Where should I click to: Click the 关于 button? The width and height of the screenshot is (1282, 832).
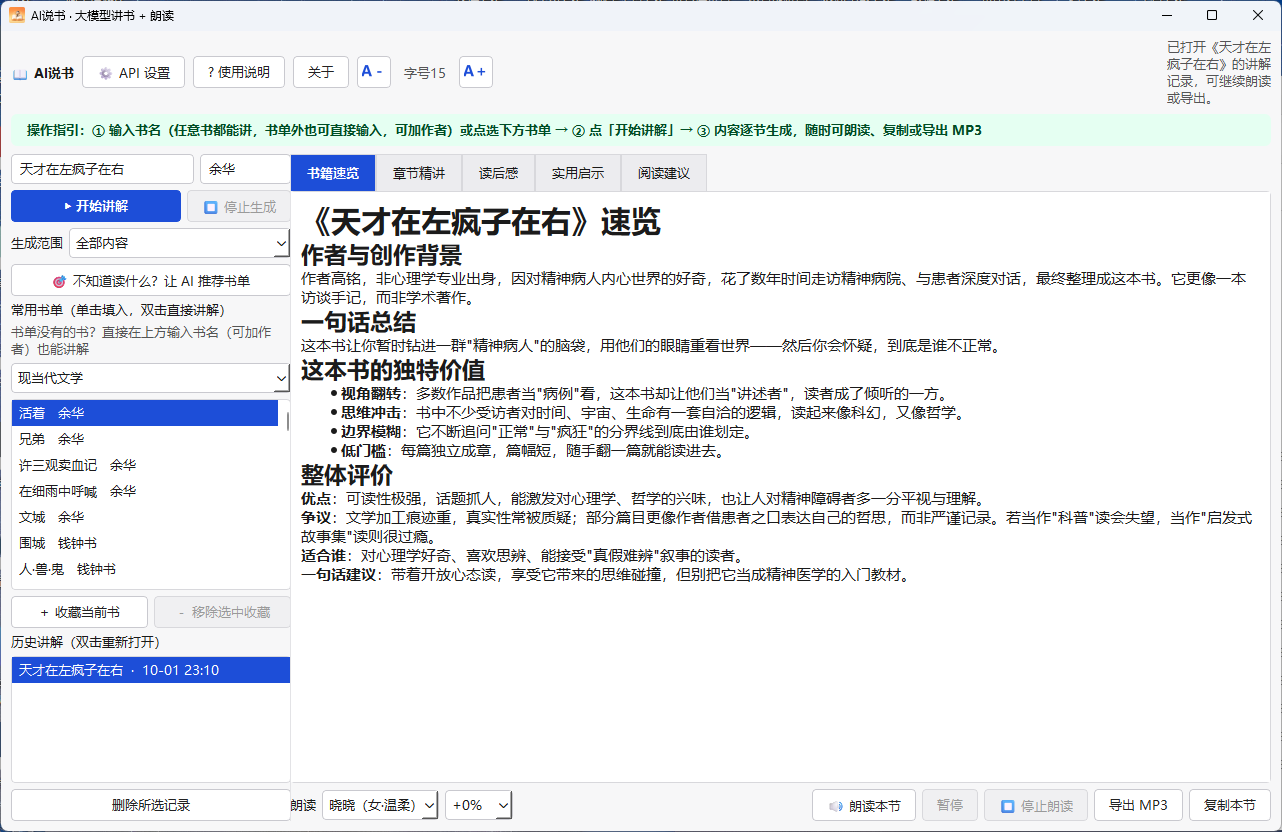click(x=321, y=72)
